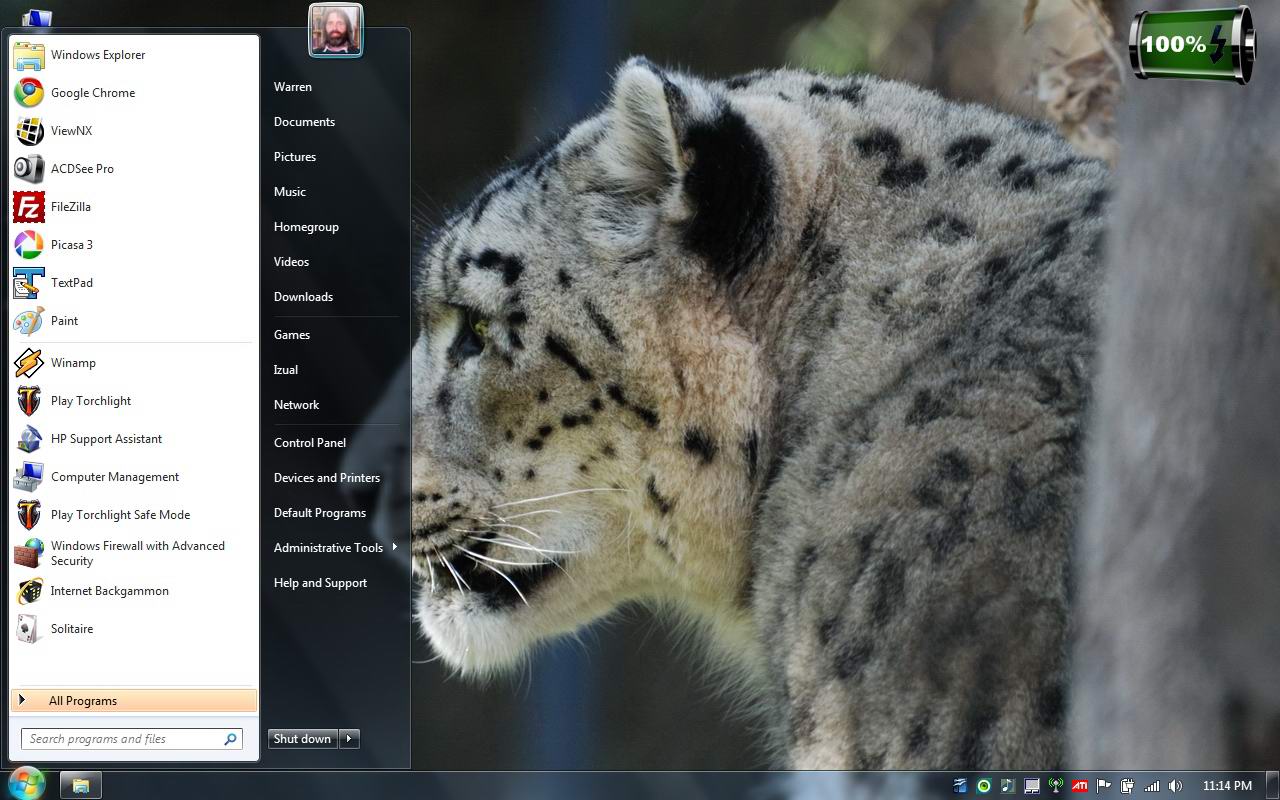Open the TextPad editor
The image size is (1280, 800).
pyautogui.click(x=71, y=283)
